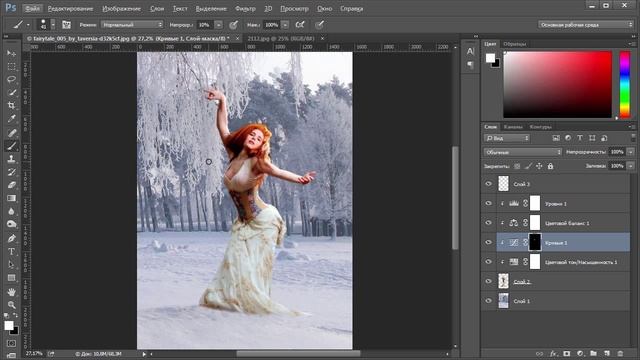Select the Gradient tool
The width and height of the screenshot is (640, 360).
tap(11, 198)
